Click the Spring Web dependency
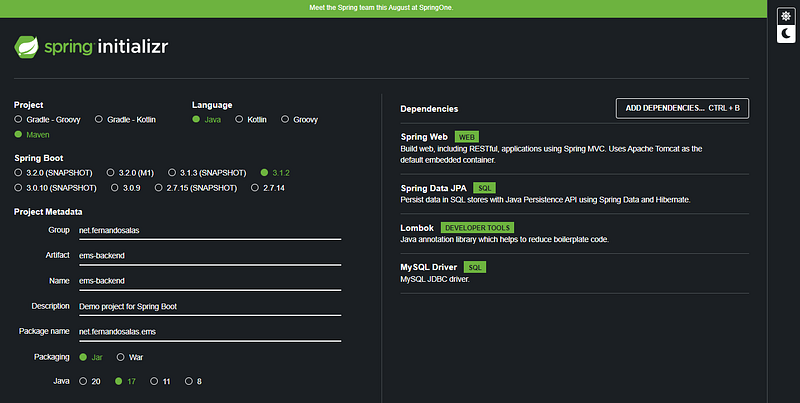 pos(574,148)
